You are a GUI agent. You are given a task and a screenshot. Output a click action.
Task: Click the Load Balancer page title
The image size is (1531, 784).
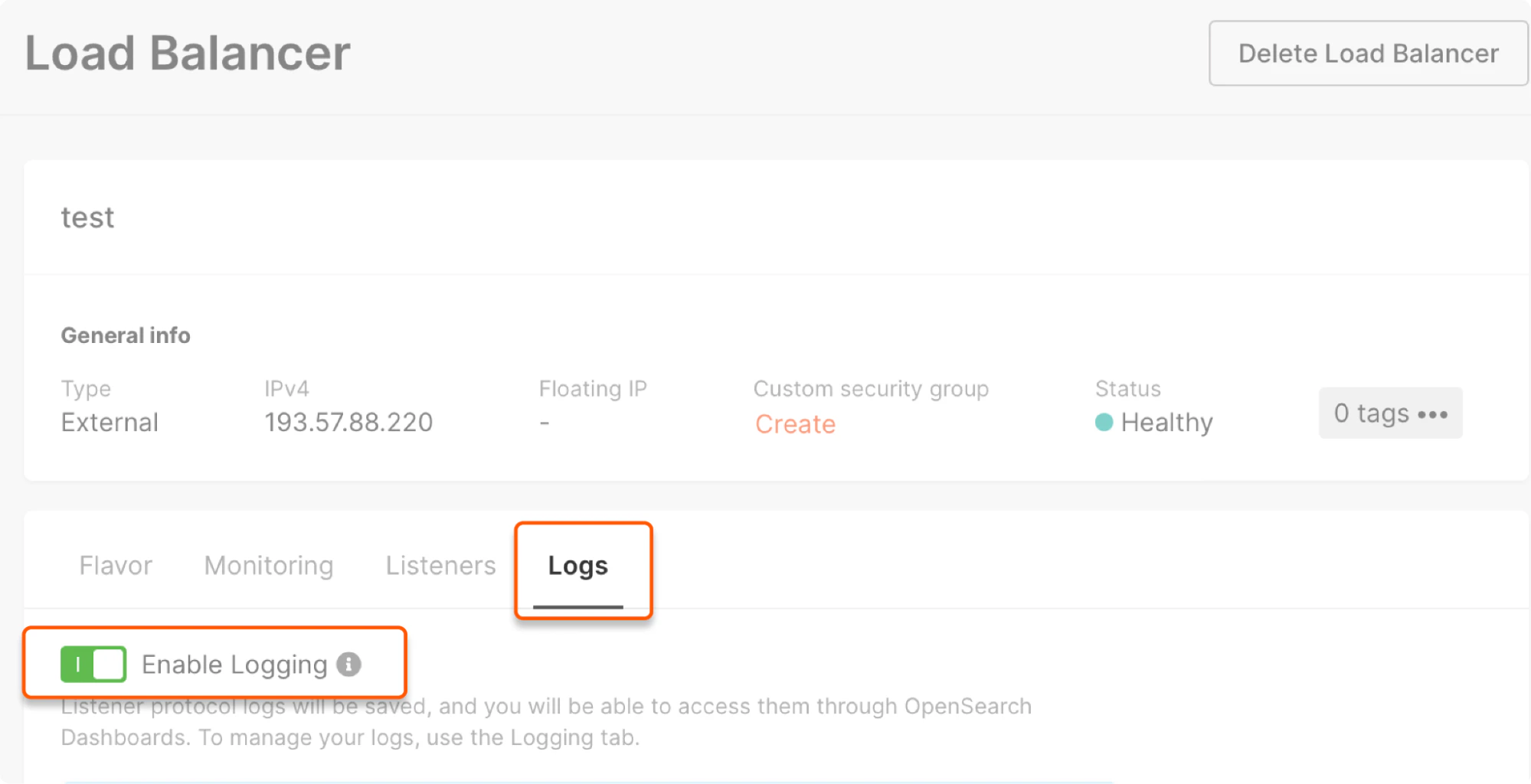[x=186, y=52]
